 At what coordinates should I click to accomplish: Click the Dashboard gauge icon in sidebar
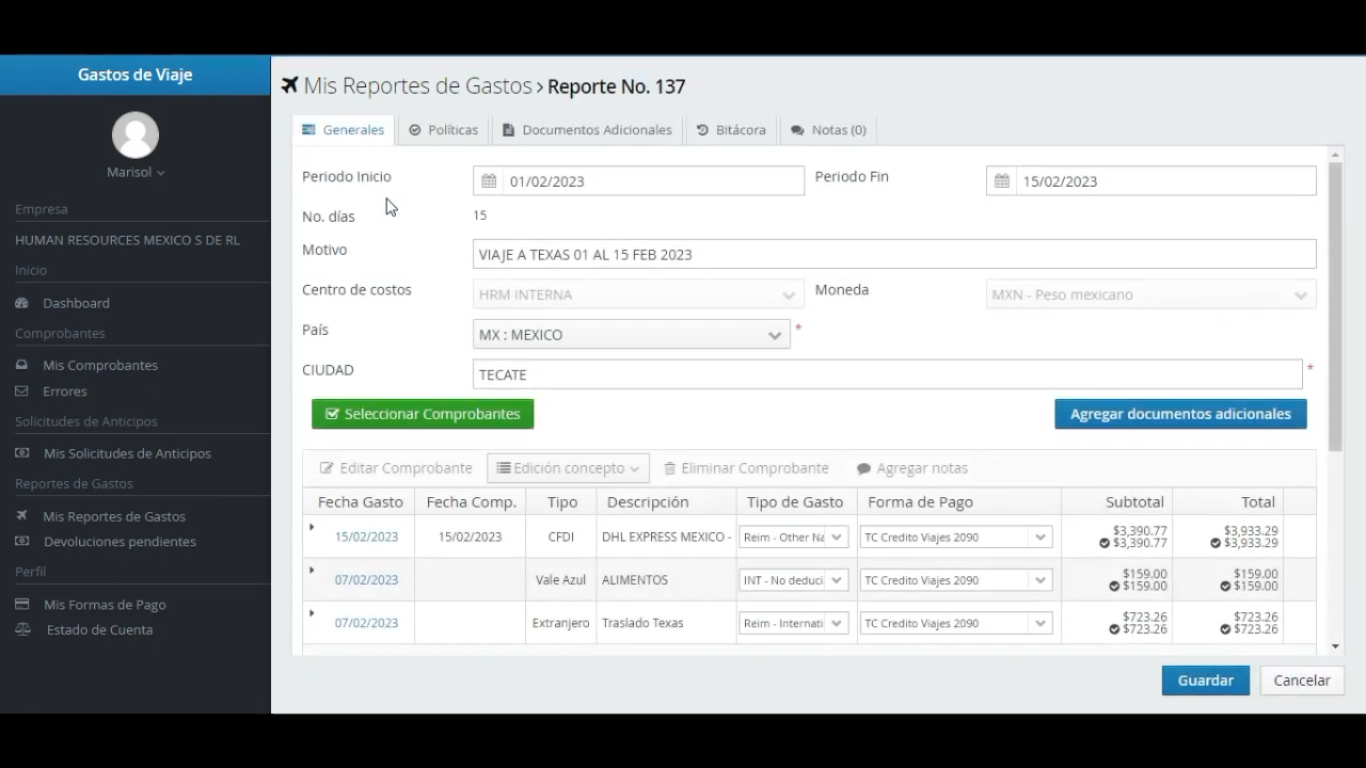pyautogui.click(x=22, y=303)
